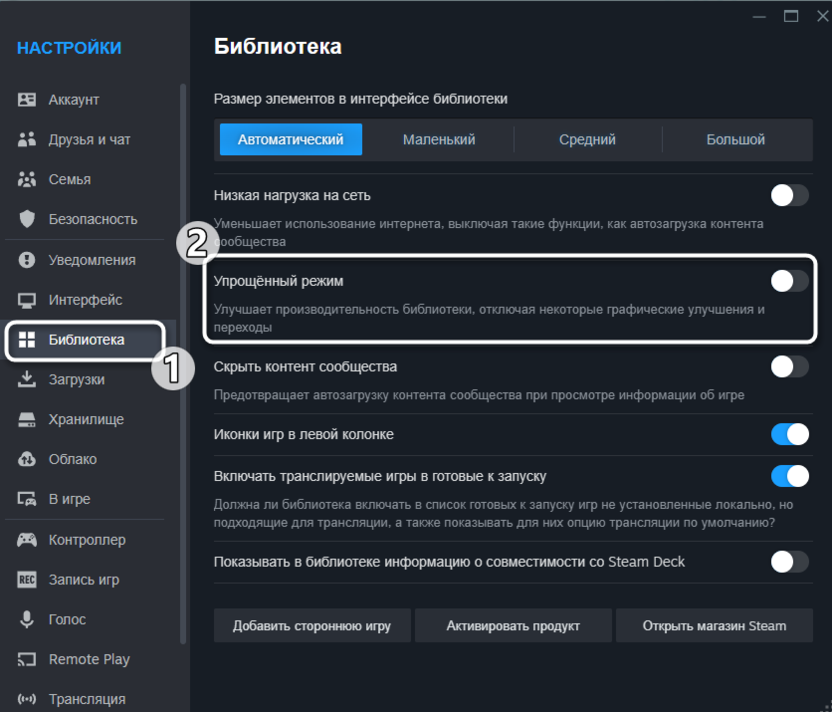The width and height of the screenshot is (832, 712).
Task: Open the Интерфейс settings section
Action: pyautogui.click(x=85, y=300)
